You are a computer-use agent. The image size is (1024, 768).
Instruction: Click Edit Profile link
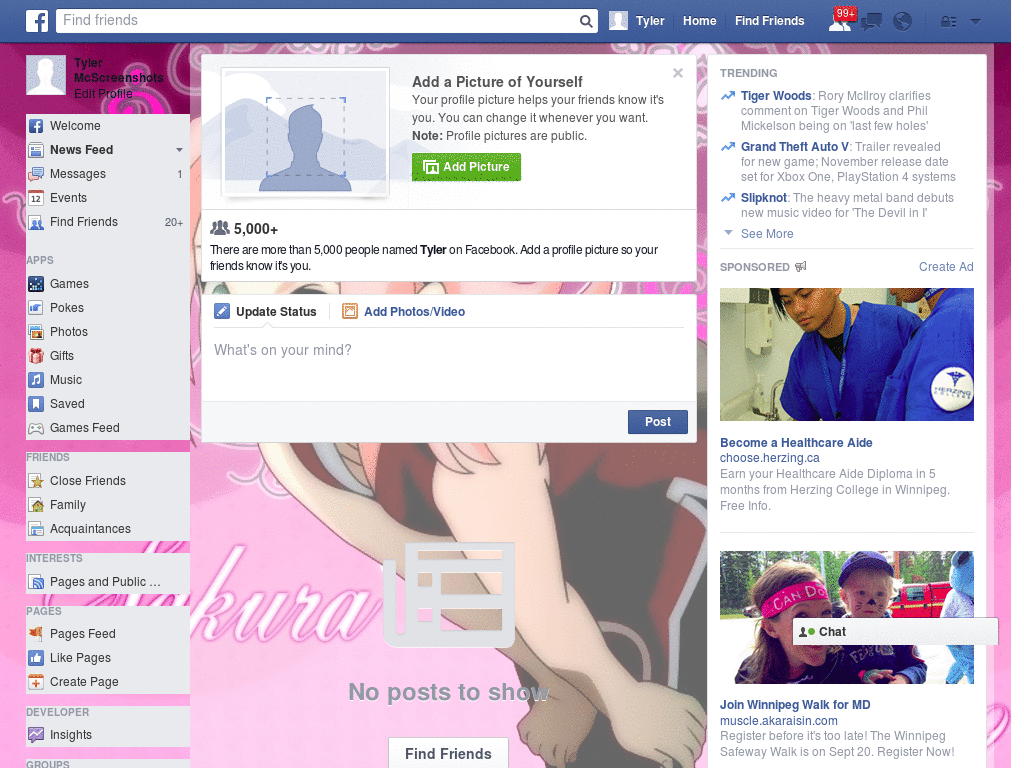point(103,93)
